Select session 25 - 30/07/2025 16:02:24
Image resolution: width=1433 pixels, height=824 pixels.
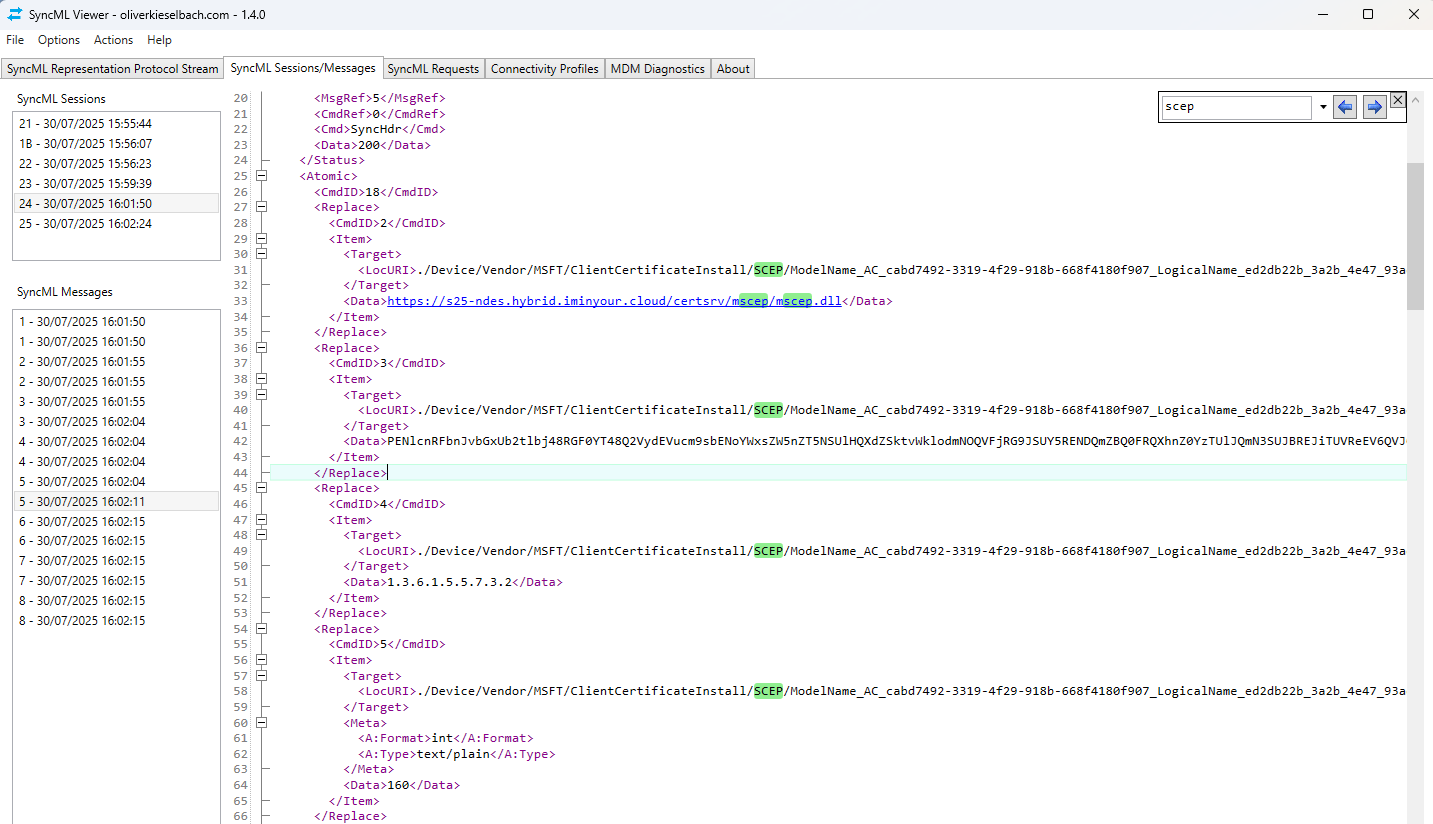(x=85, y=224)
